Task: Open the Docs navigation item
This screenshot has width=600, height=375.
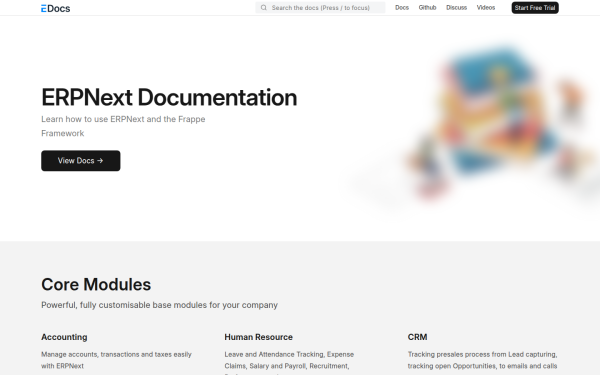Action: tap(402, 8)
